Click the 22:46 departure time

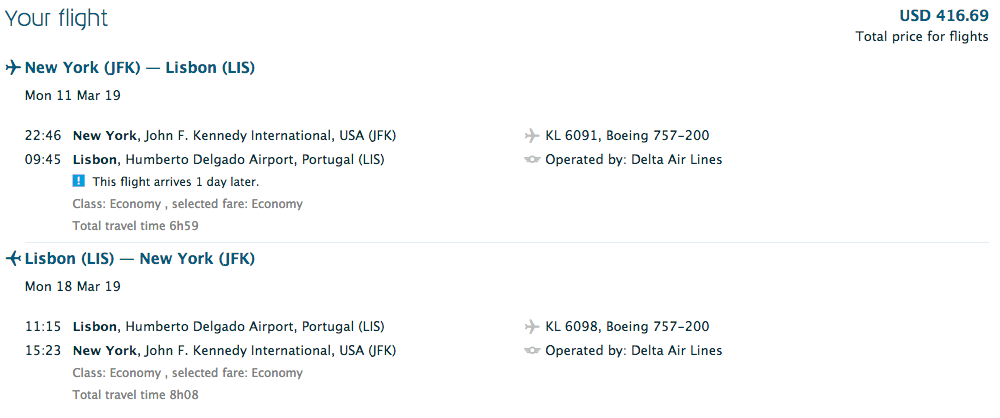click(x=42, y=136)
